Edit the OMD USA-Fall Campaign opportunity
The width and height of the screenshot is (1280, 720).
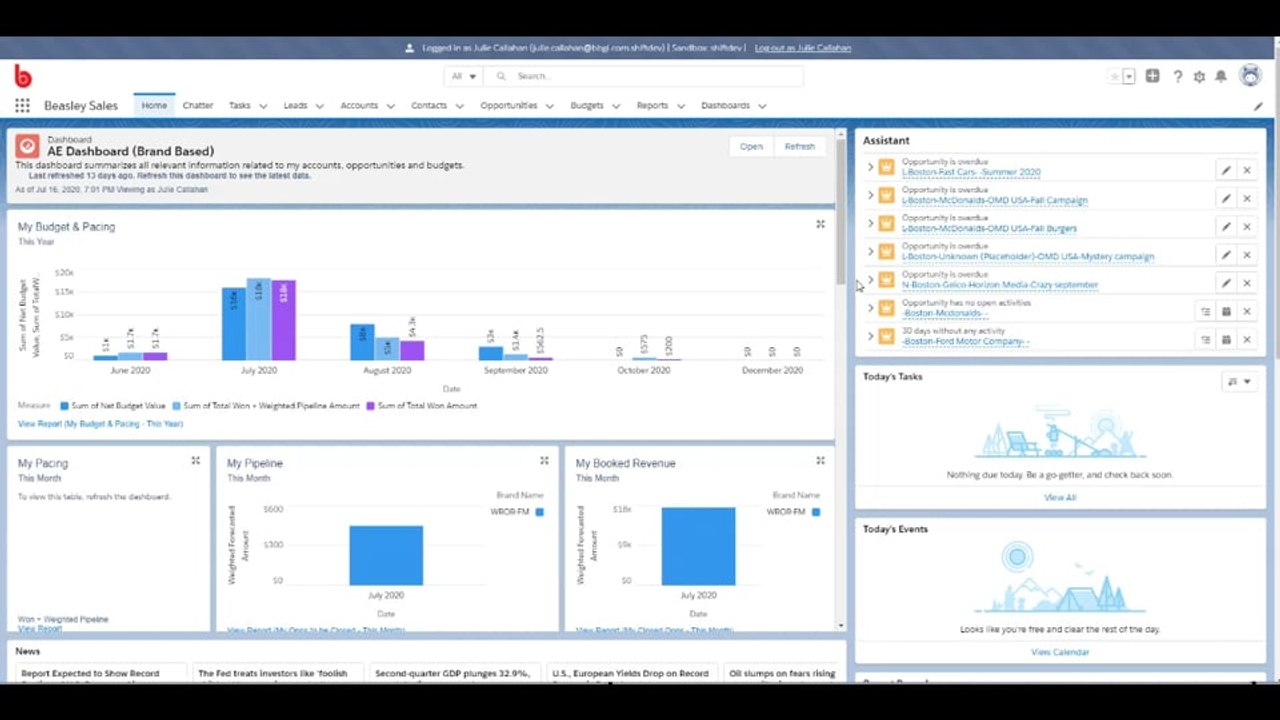click(x=1226, y=198)
